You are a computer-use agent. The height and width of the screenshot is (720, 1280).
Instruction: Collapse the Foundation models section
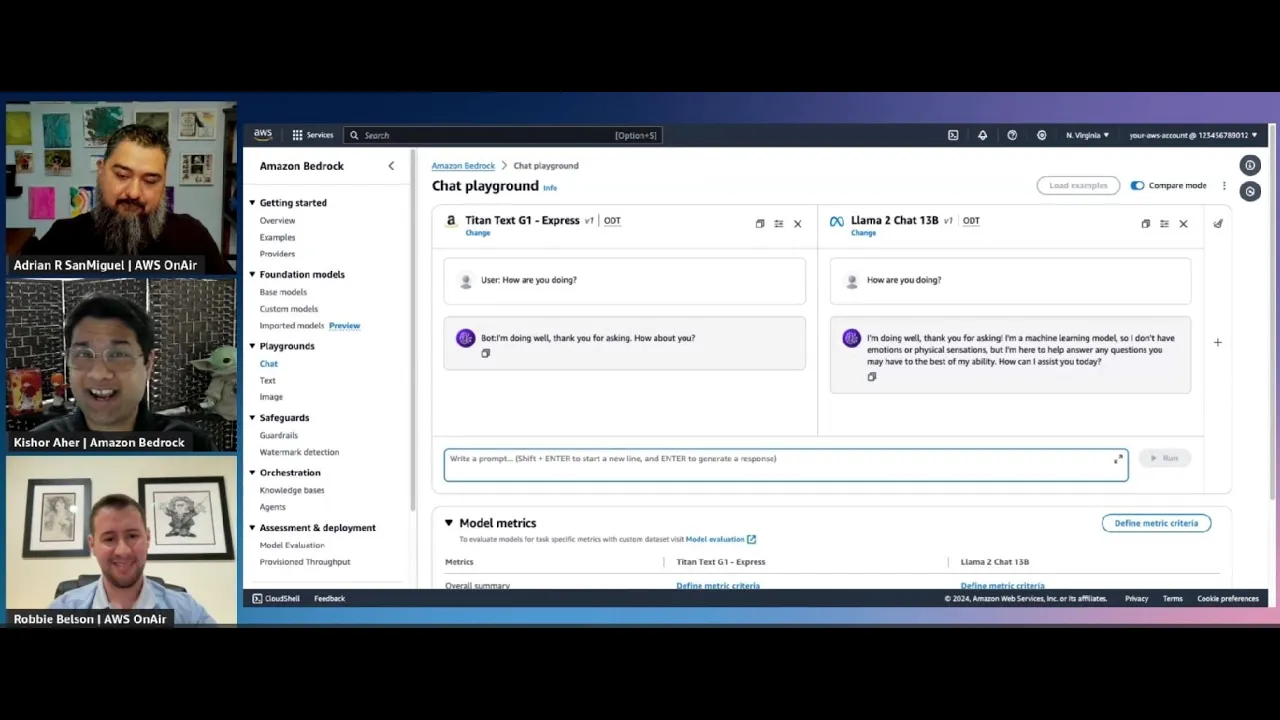coord(252,274)
